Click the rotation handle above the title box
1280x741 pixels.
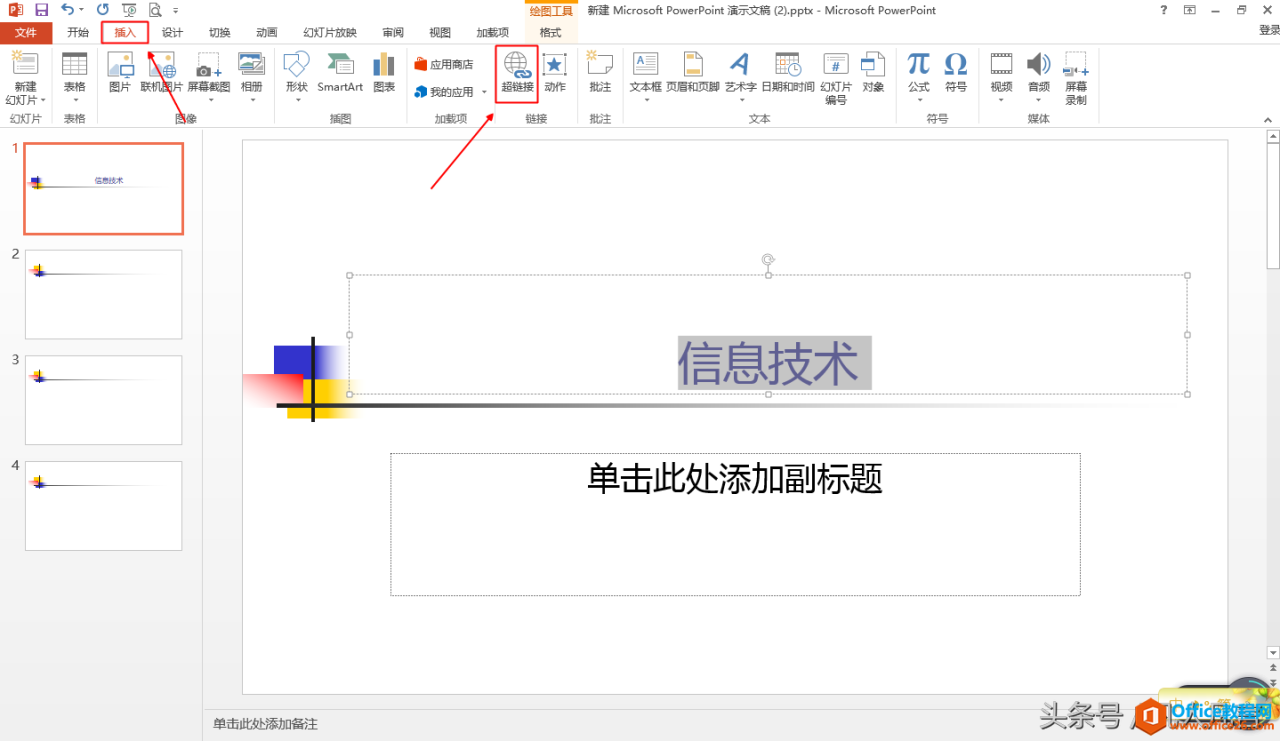pyautogui.click(x=768, y=260)
